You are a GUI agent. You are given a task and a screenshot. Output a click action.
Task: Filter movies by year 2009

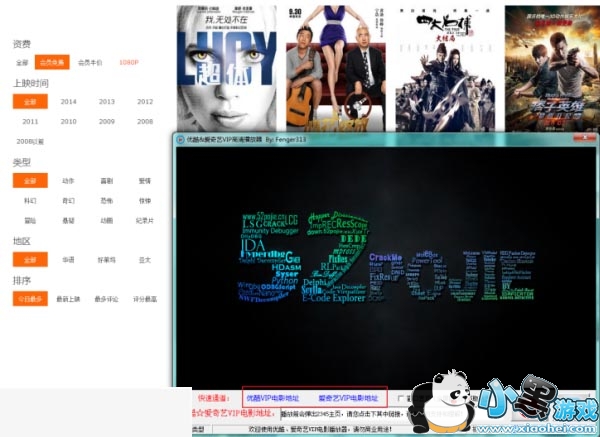[x=107, y=121]
